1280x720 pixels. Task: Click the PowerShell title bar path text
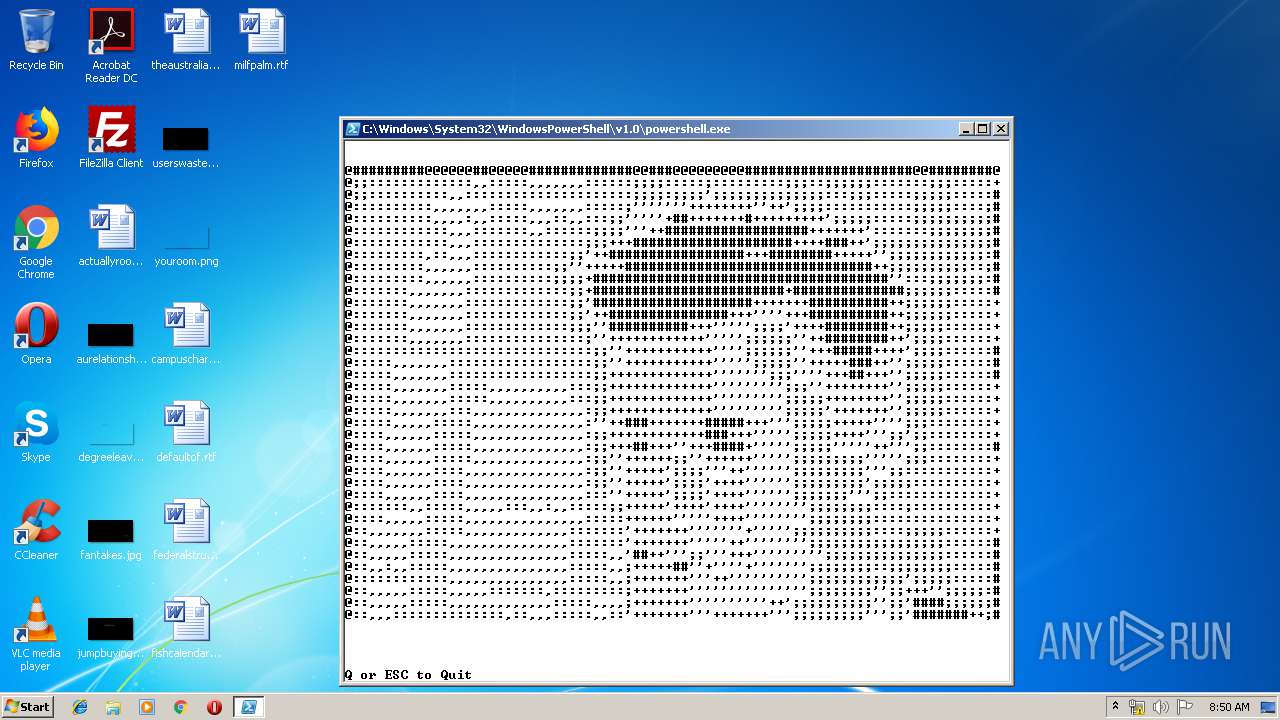[546, 129]
